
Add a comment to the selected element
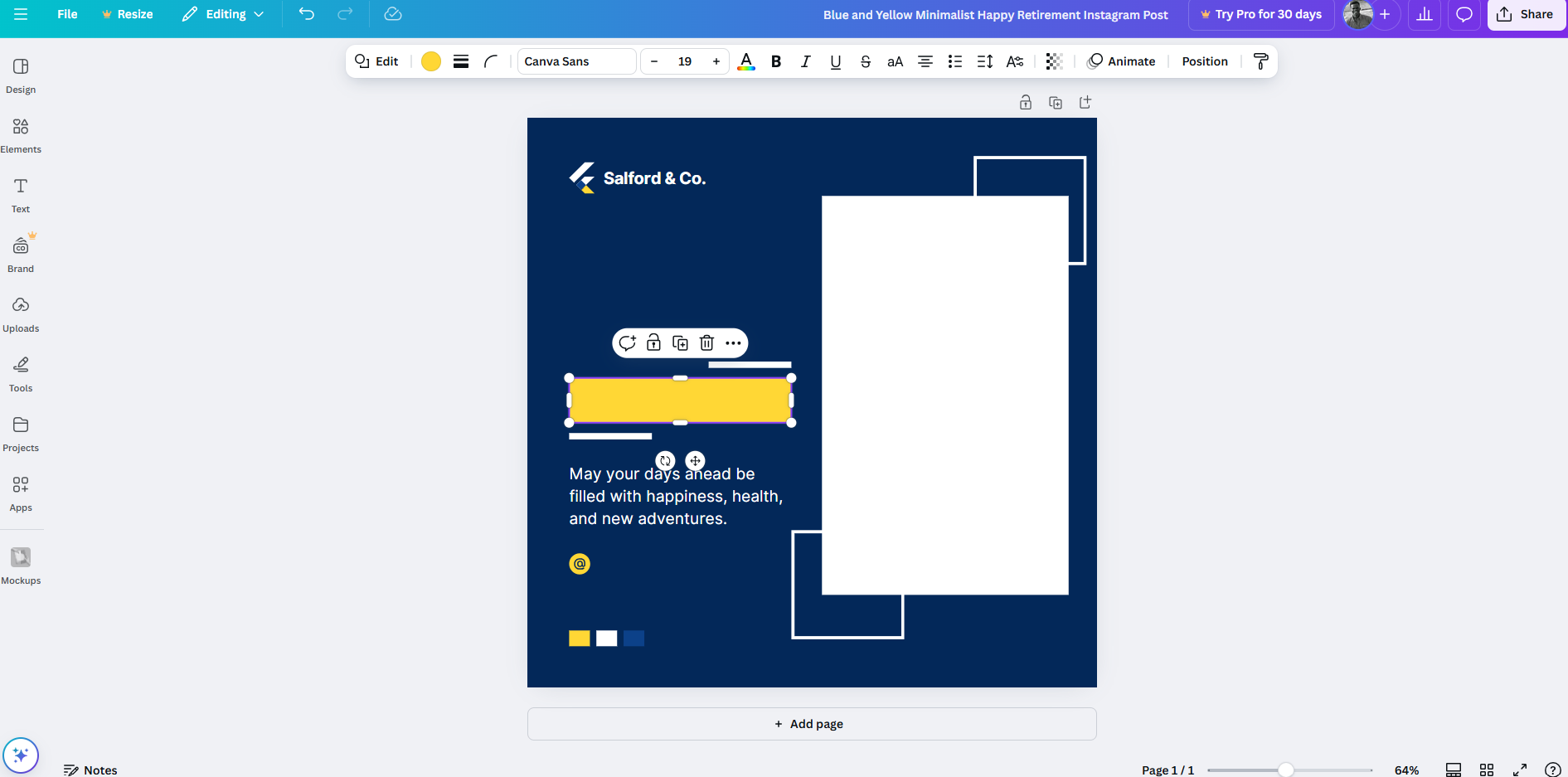pyautogui.click(x=628, y=342)
